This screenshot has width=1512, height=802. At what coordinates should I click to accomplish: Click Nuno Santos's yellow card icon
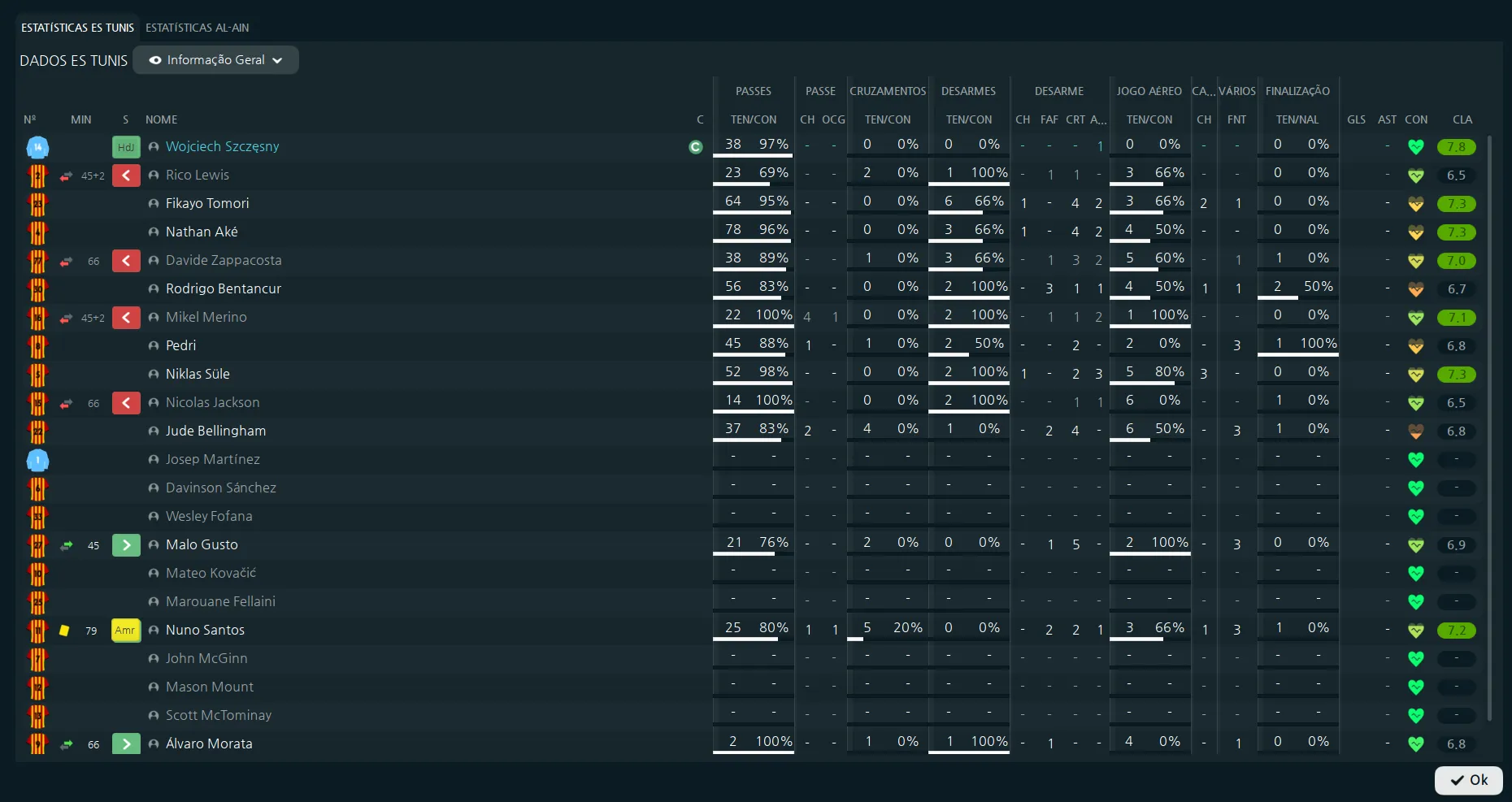point(64,631)
